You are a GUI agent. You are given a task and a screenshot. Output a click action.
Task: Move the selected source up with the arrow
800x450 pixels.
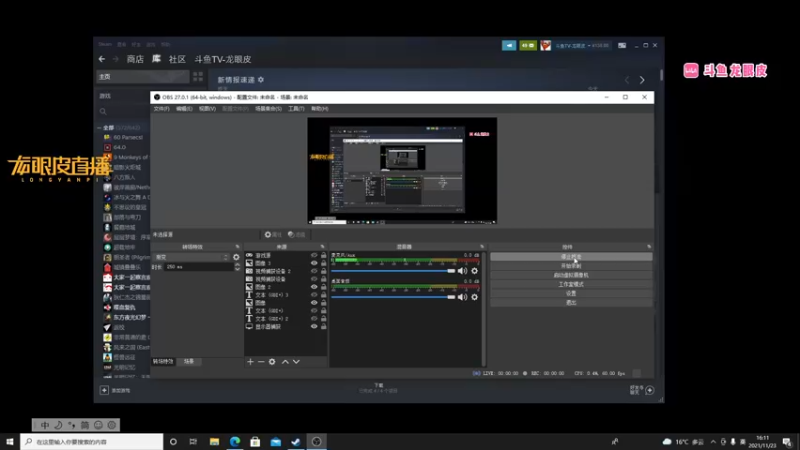point(285,362)
